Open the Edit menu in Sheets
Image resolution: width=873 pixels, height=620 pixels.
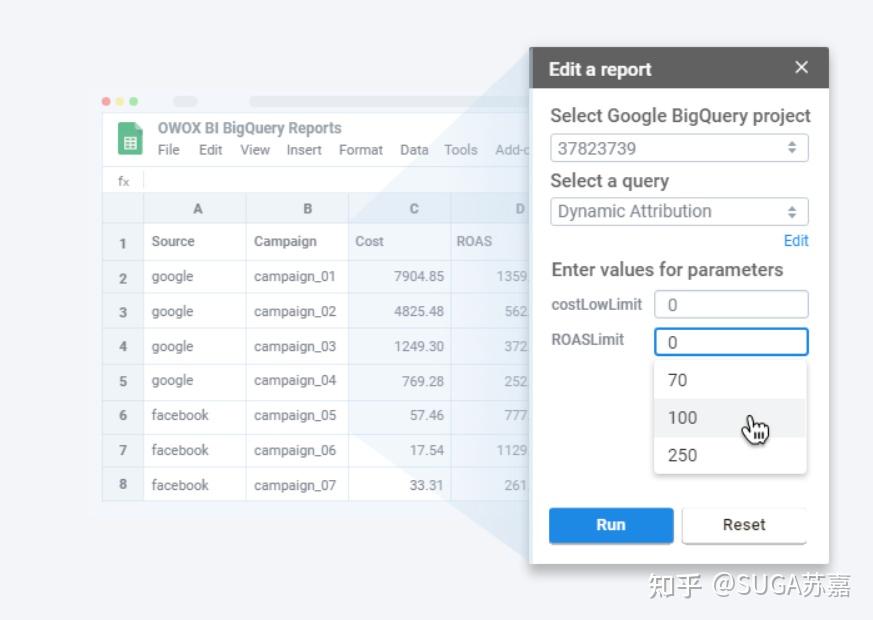[210, 150]
